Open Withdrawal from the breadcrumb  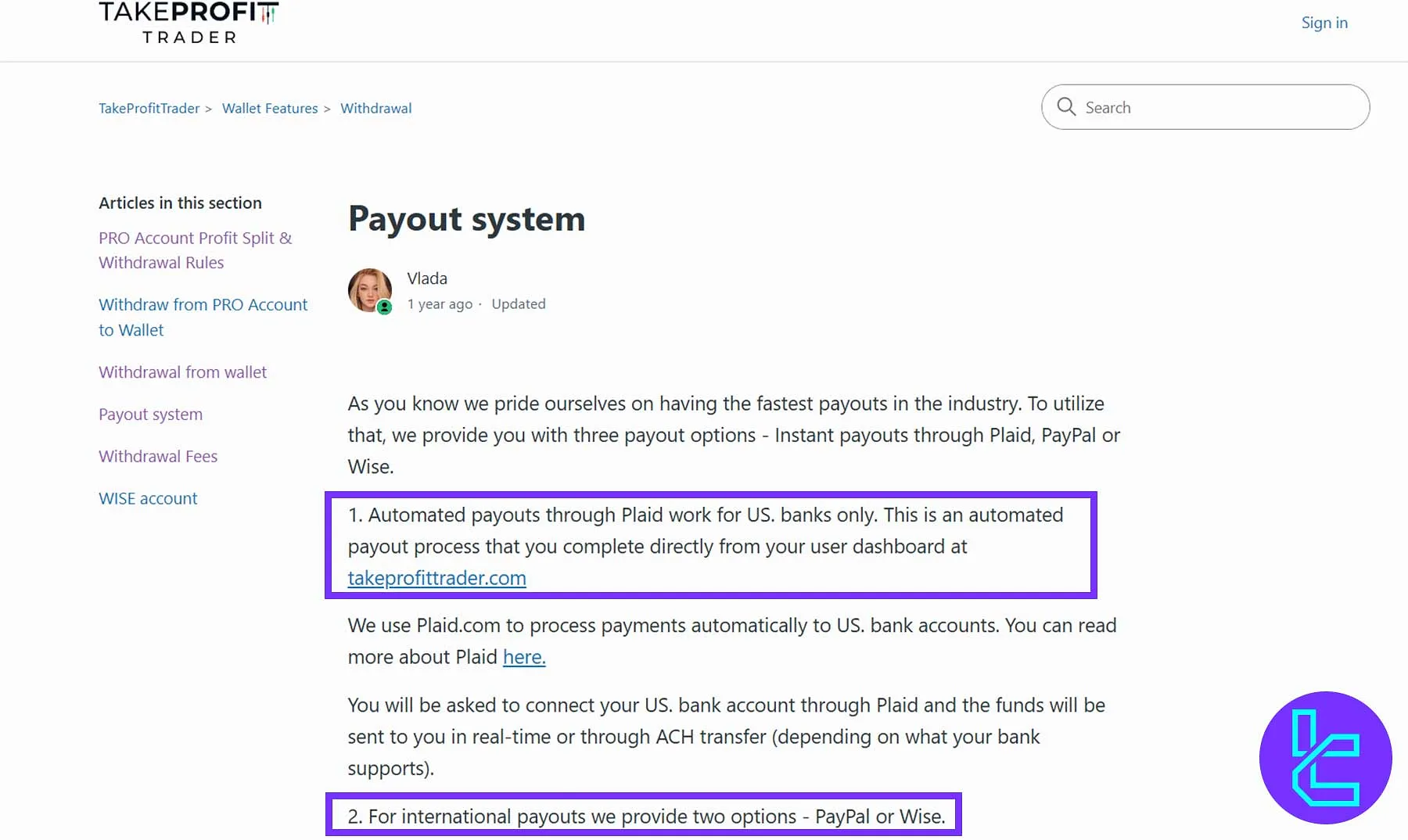point(376,108)
